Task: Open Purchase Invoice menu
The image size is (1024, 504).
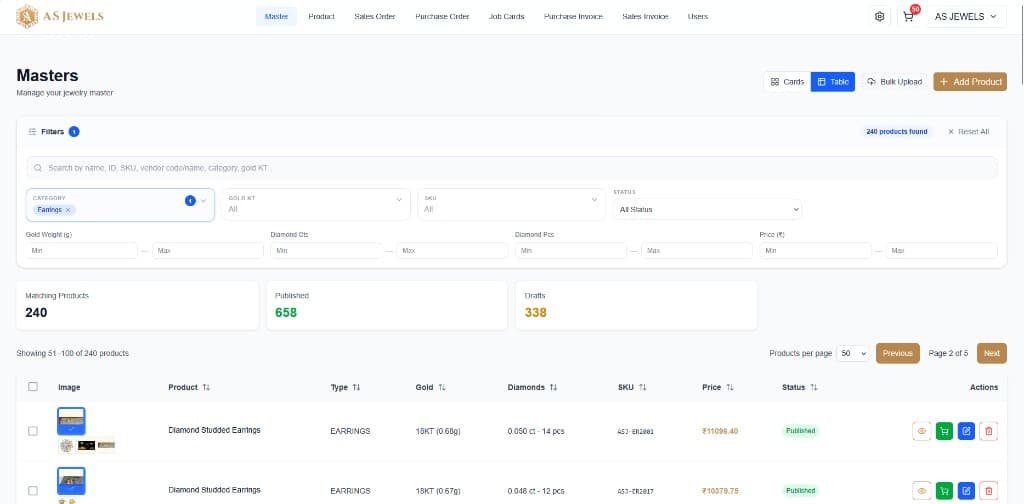Action: click(573, 16)
